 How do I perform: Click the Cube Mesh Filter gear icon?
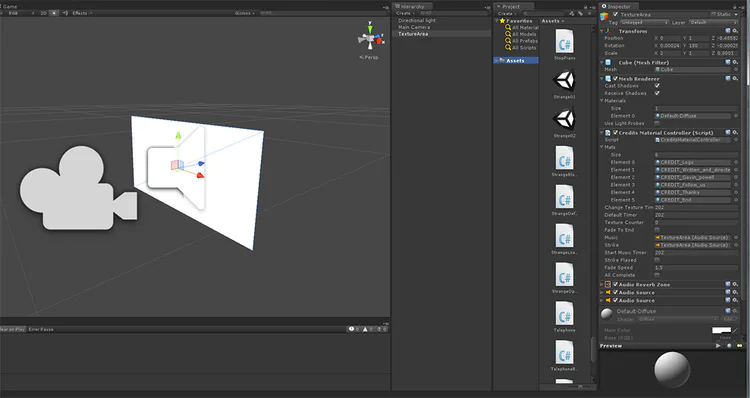[735, 62]
